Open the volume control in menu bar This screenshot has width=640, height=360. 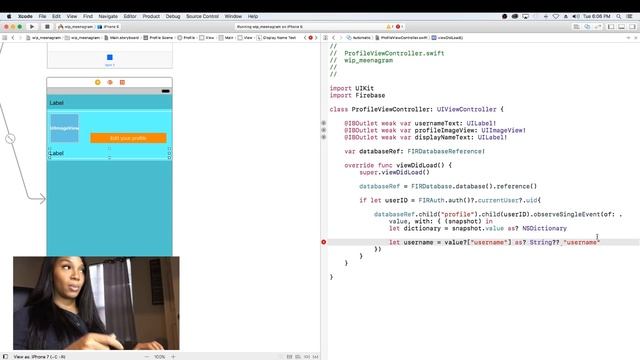(576, 16)
